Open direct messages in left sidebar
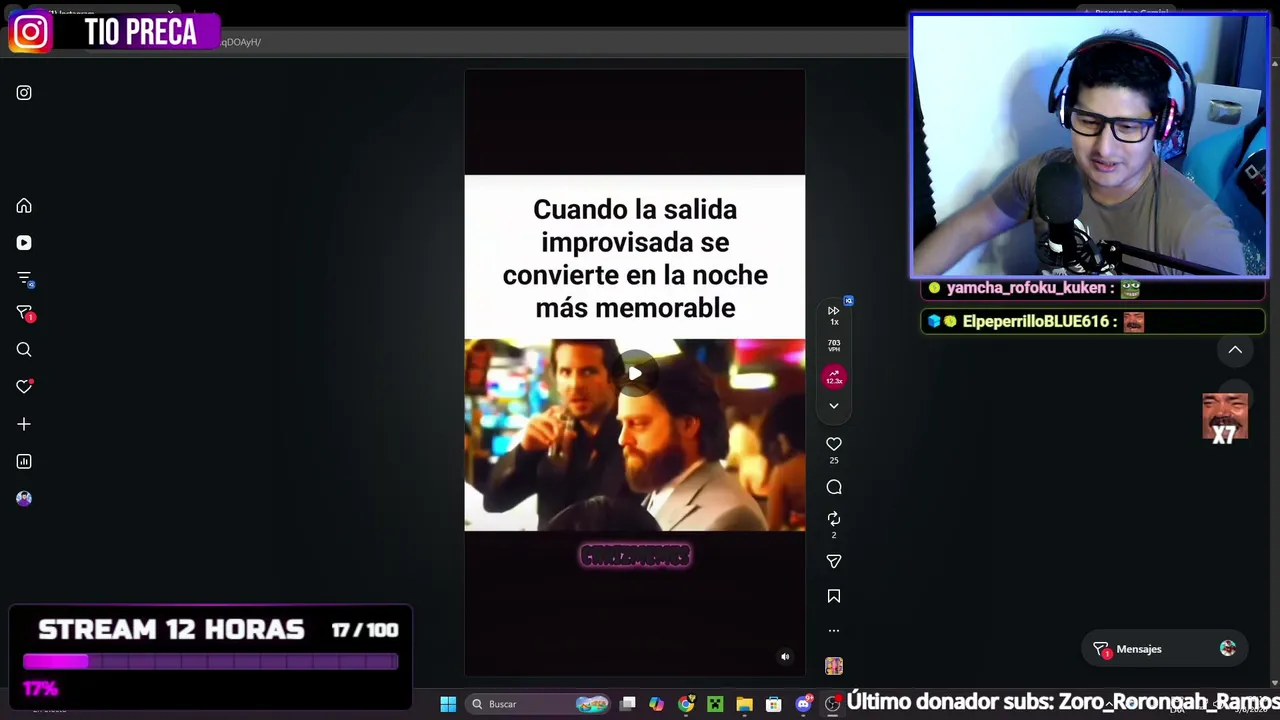Image resolution: width=1280 pixels, height=720 pixels. [25, 314]
